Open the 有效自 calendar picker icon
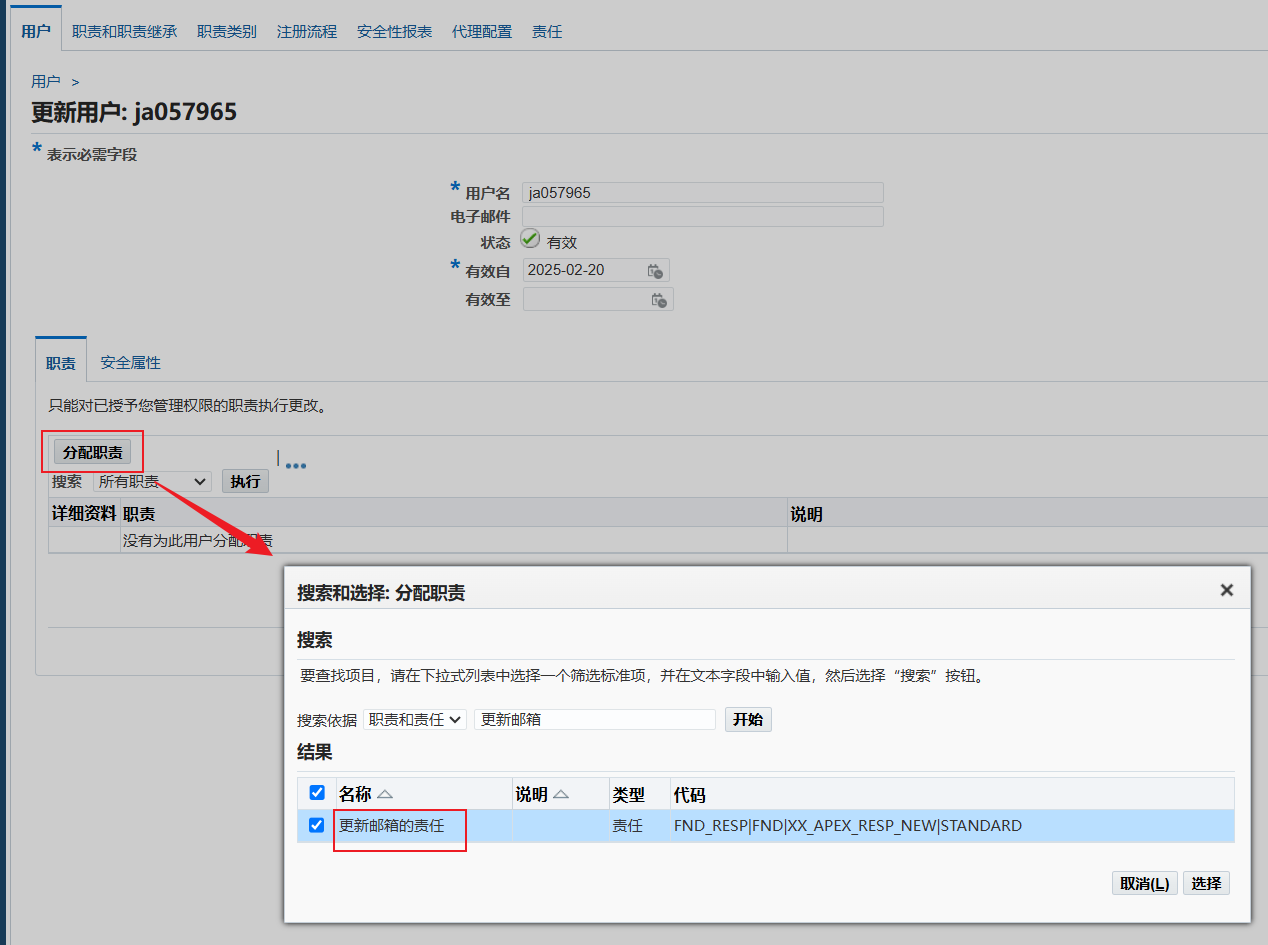The width and height of the screenshot is (1268, 945). pos(655,271)
